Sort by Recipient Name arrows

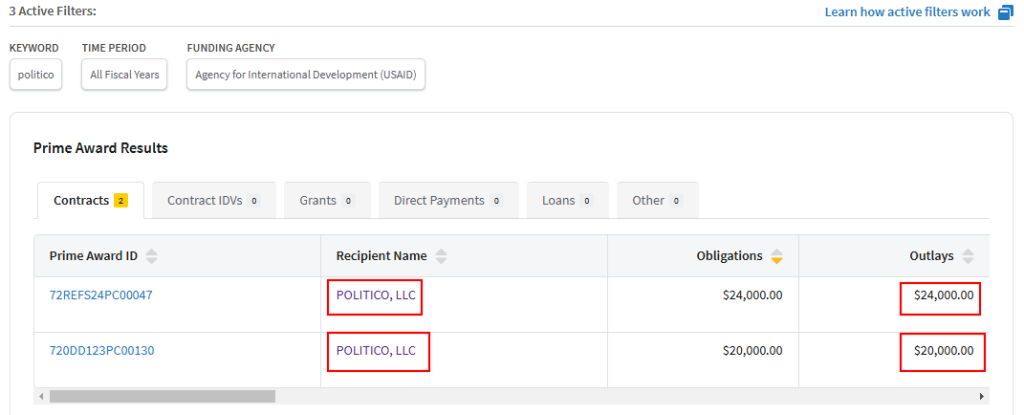tap(441, 256)
